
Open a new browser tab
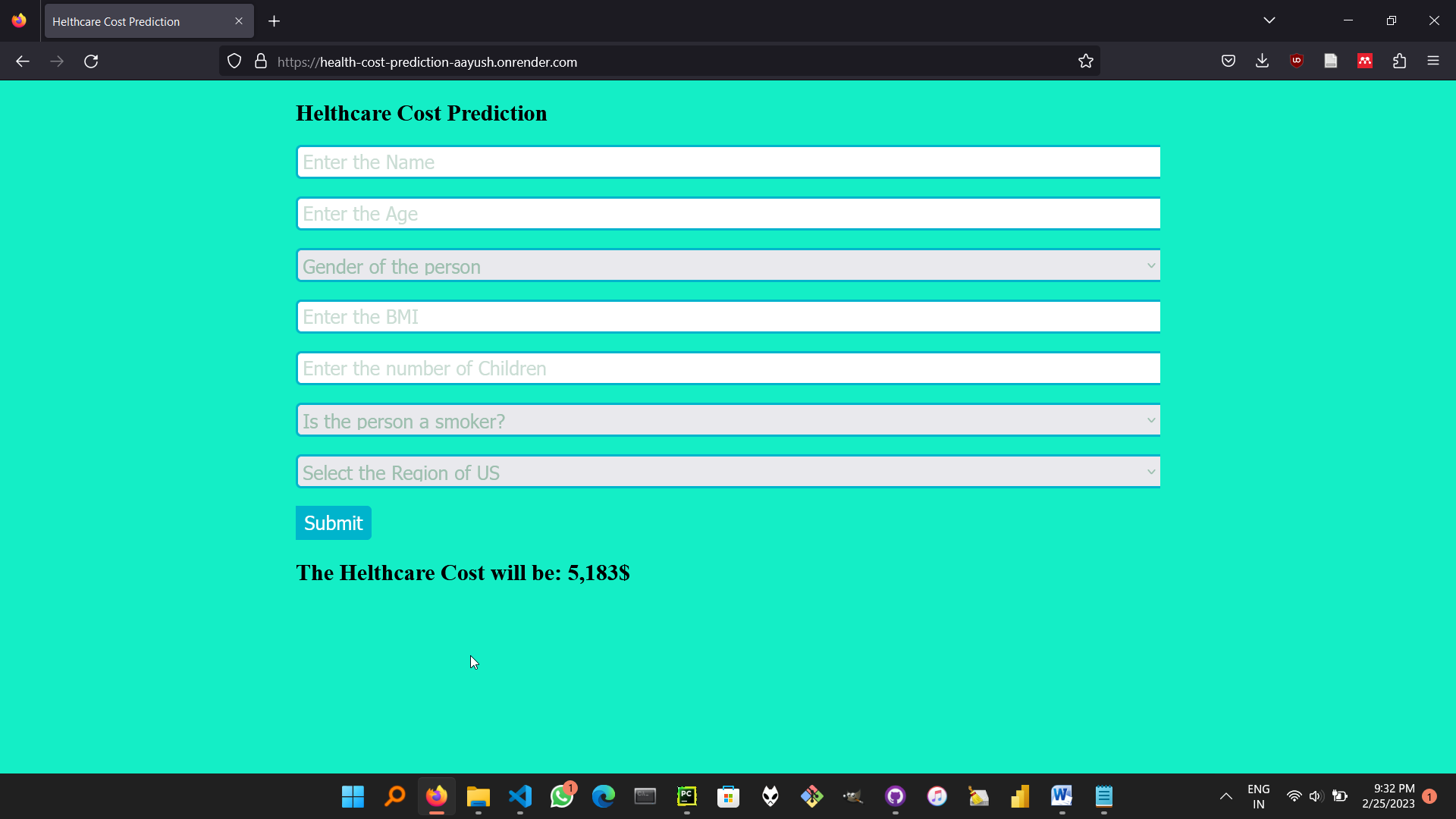(x=274, y=21)
